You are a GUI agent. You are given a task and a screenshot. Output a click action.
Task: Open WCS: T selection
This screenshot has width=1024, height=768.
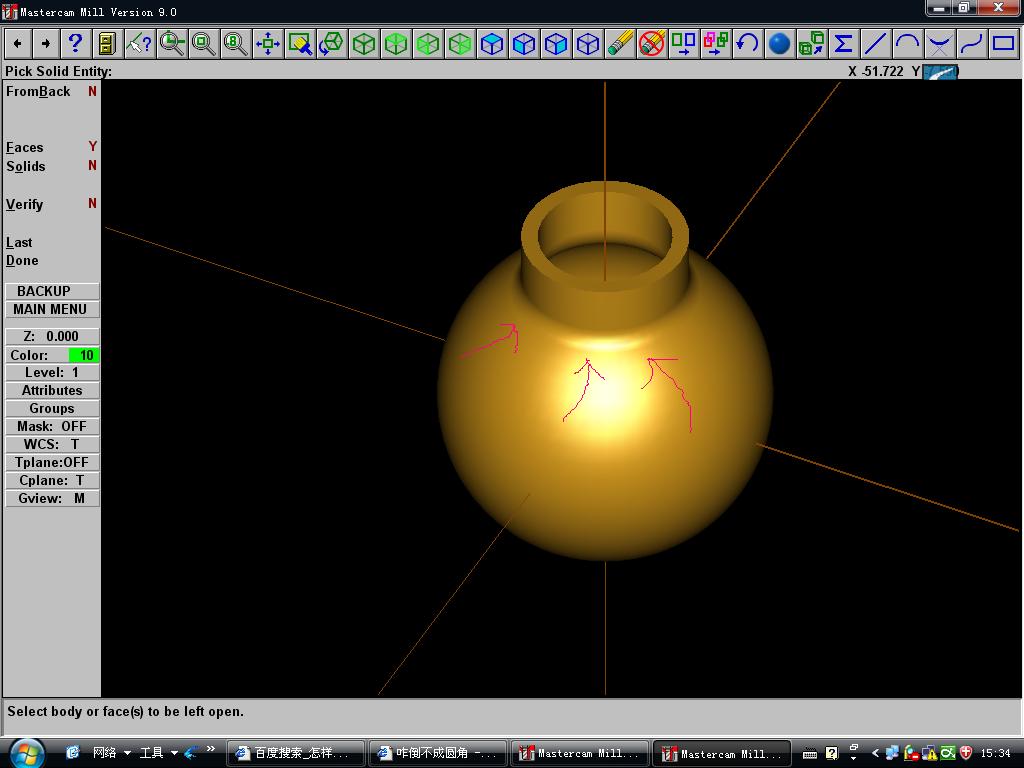[x=52, y=444]
